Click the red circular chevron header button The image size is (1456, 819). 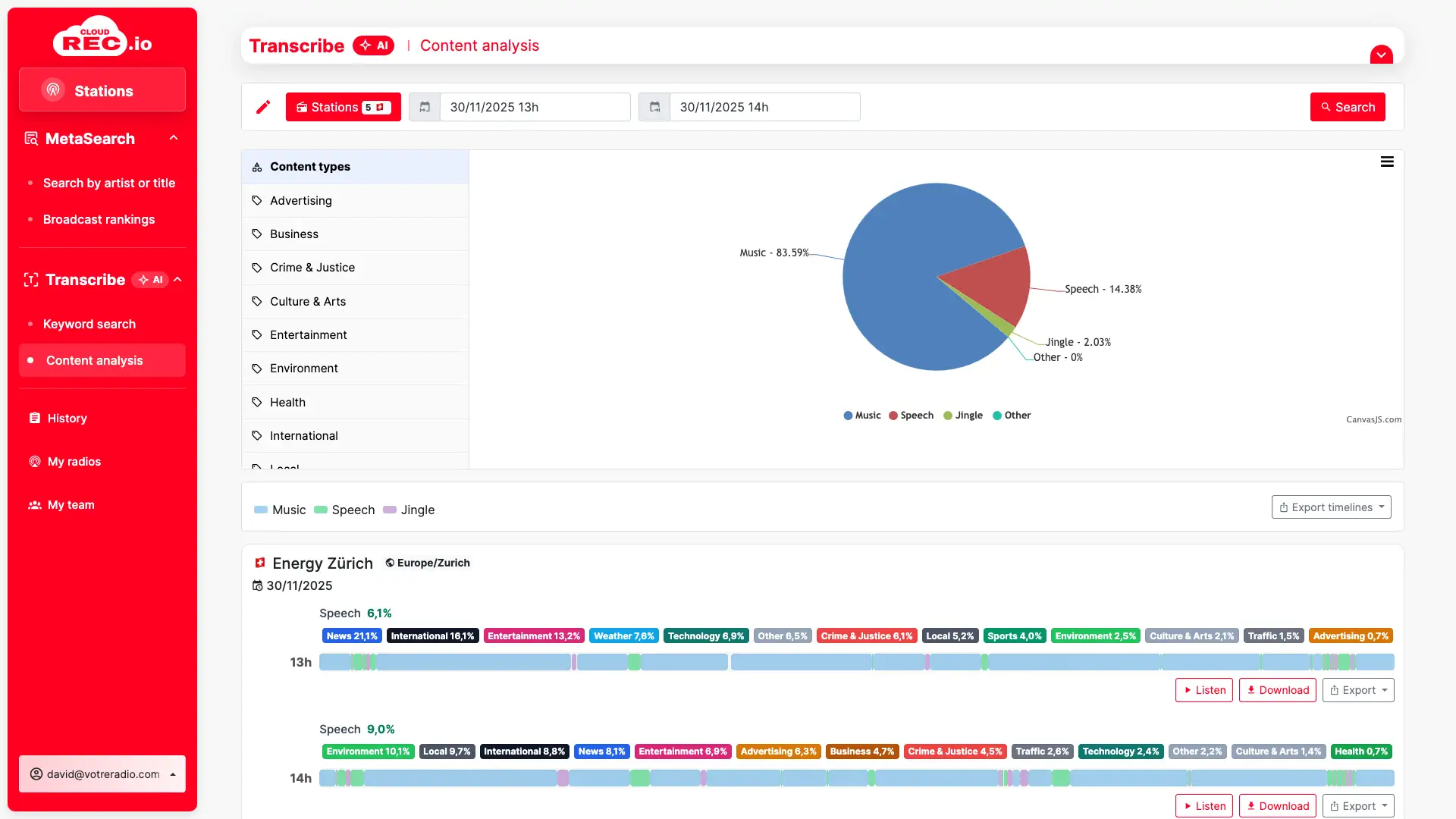point(1381,55)
